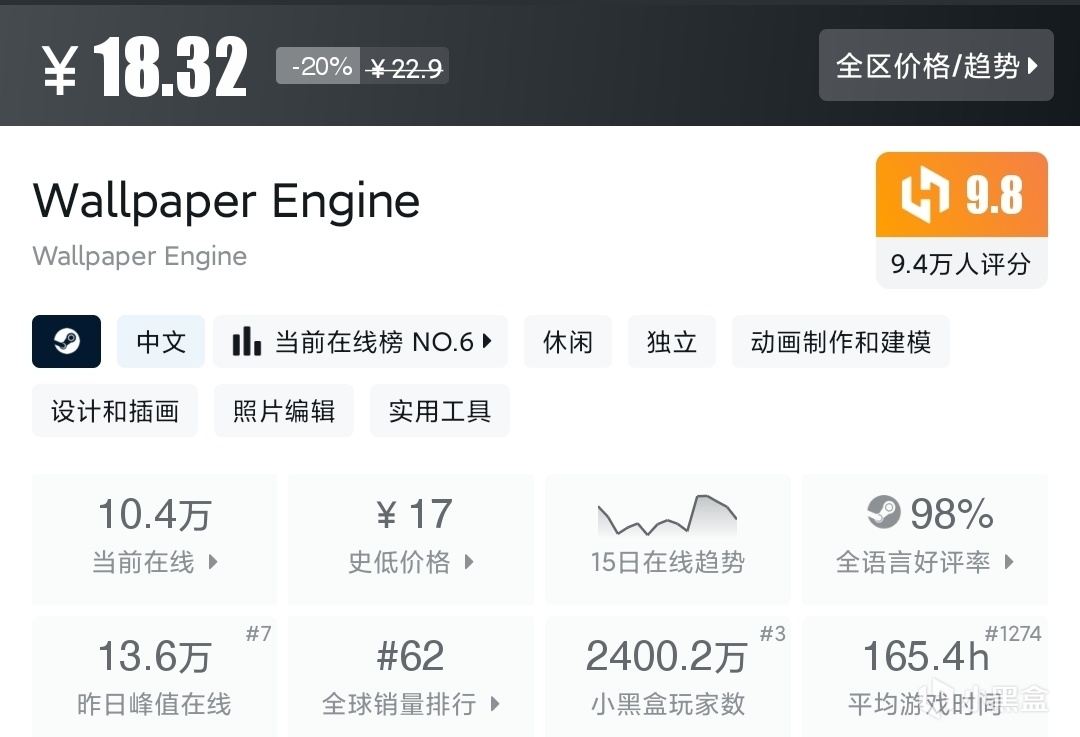Click the large Wallpaper Engine title
This screenshot has width=1080, height=737.
tap(226, 201)
